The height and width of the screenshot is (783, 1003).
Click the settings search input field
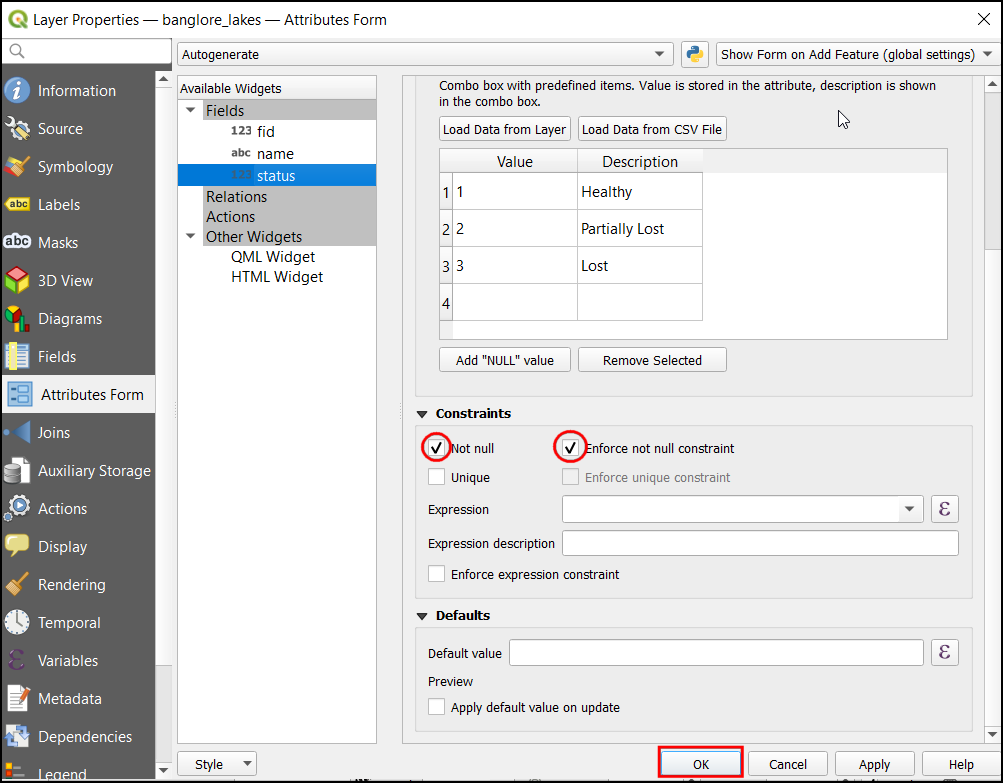(x=87, y=51)
